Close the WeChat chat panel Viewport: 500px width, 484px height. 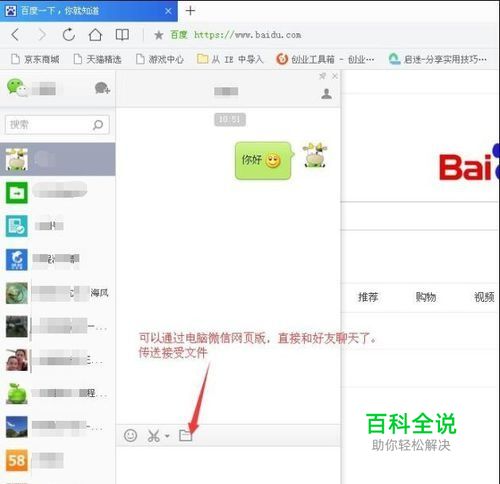pyautogui.click(x=335, y=76)
